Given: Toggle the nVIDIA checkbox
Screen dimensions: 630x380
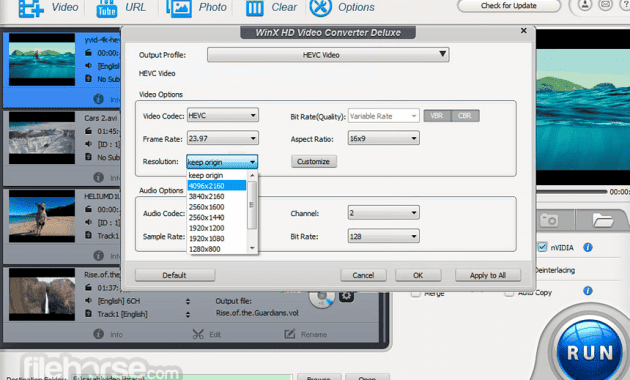Looking at the screenshot, I should pyautogui.click(x=542, y=247).
